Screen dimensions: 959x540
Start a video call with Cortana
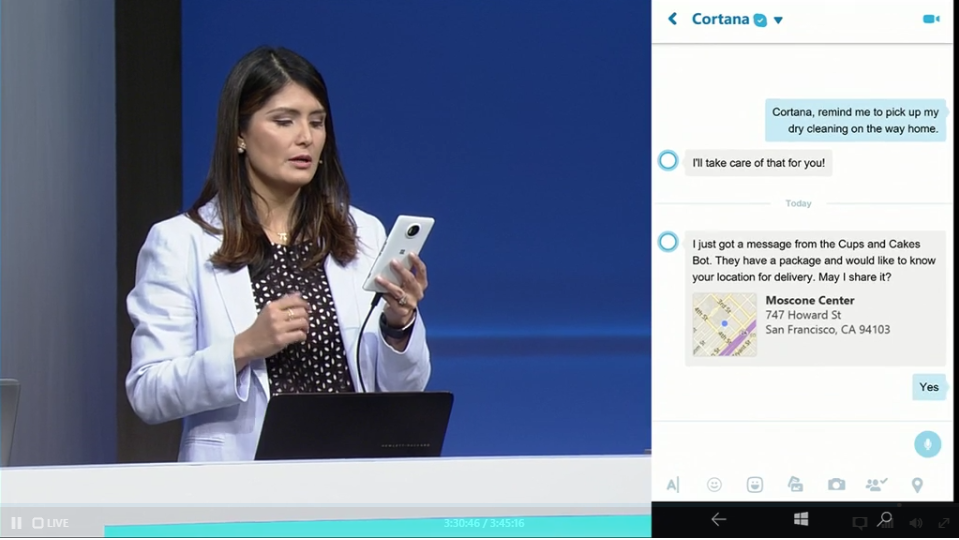click(931, 20)
